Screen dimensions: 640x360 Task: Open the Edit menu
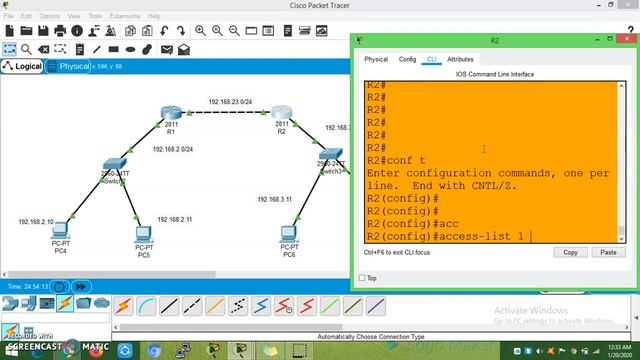(26, 16)
